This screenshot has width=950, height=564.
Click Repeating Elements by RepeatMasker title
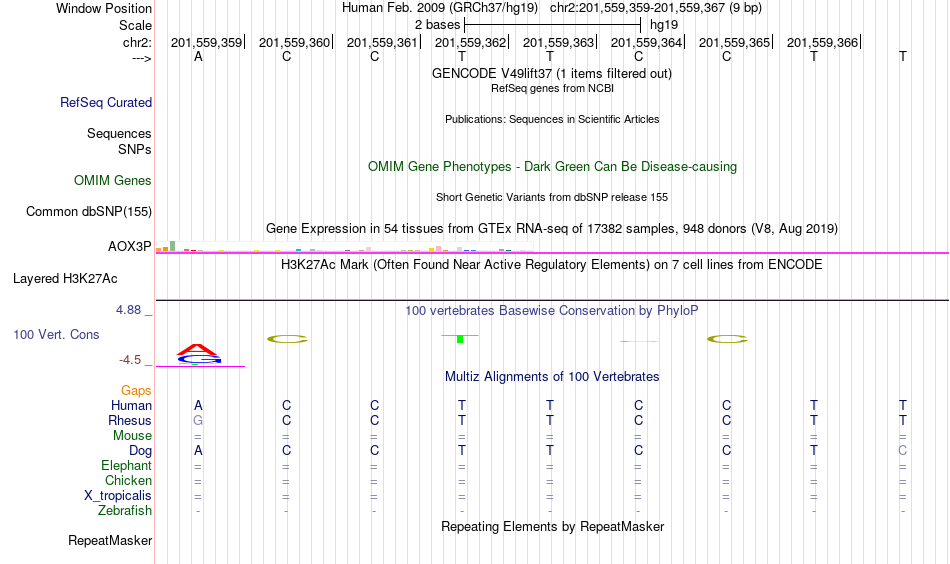coord(552,526)
